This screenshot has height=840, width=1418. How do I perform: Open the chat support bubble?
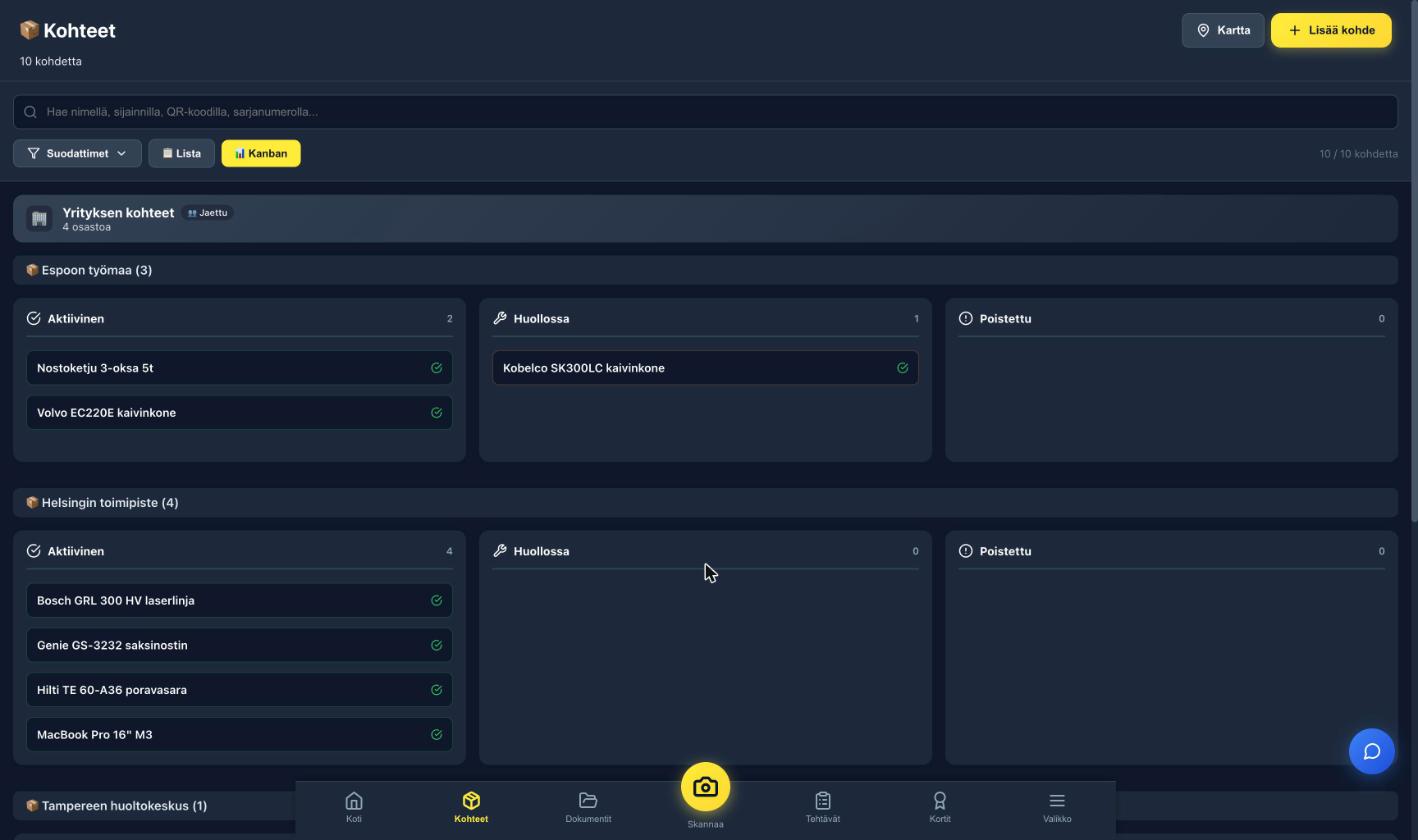tap(1371, 751)
